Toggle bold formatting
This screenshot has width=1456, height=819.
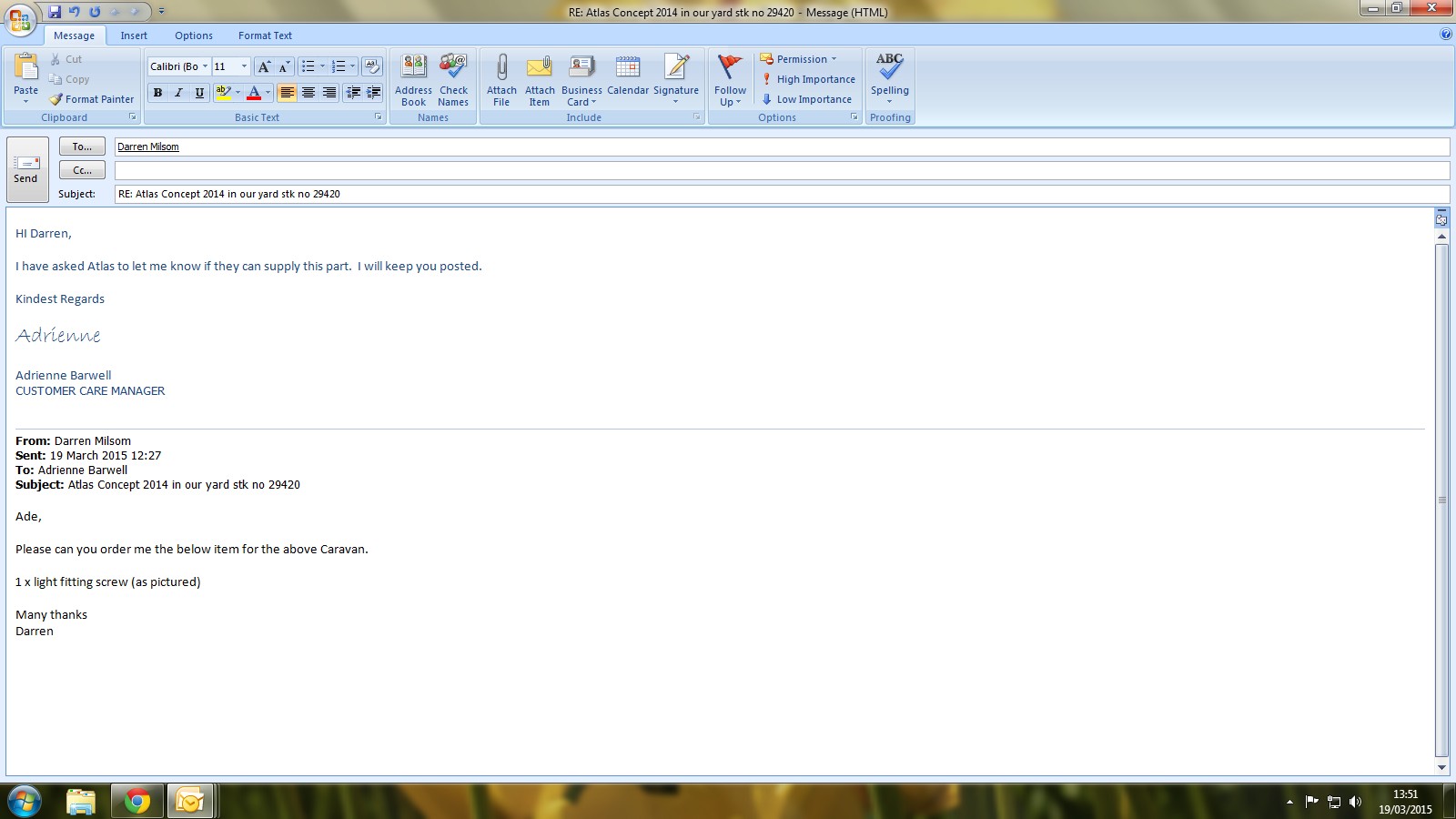158,93
